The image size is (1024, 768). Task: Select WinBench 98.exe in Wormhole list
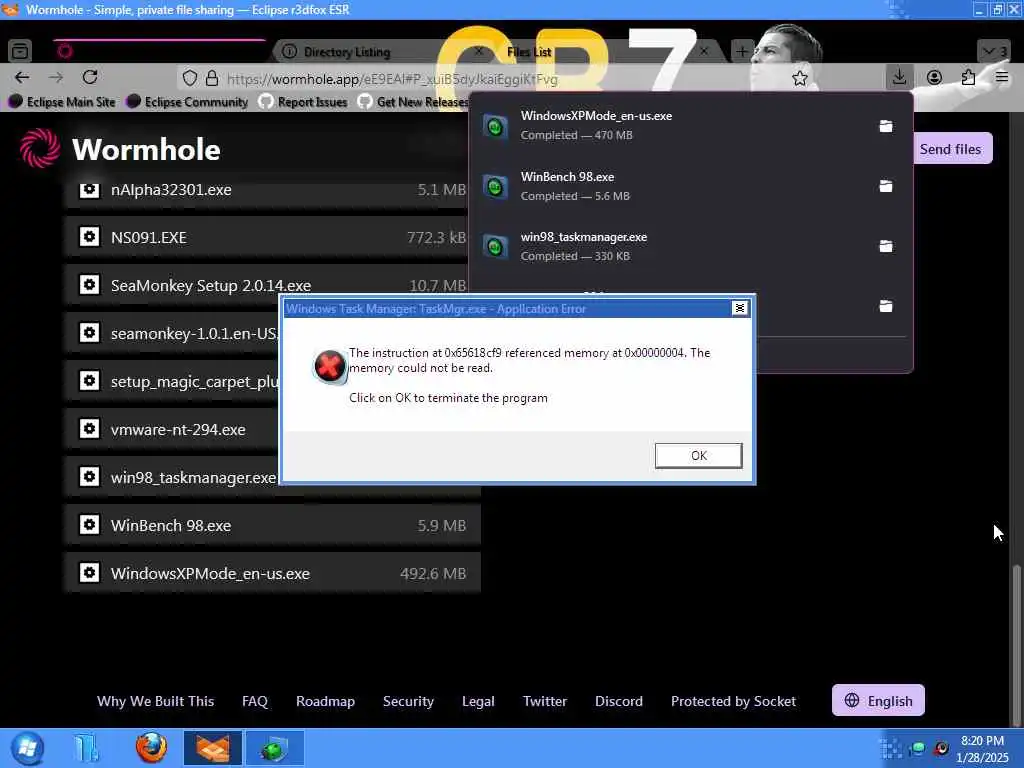click(273, 525)
